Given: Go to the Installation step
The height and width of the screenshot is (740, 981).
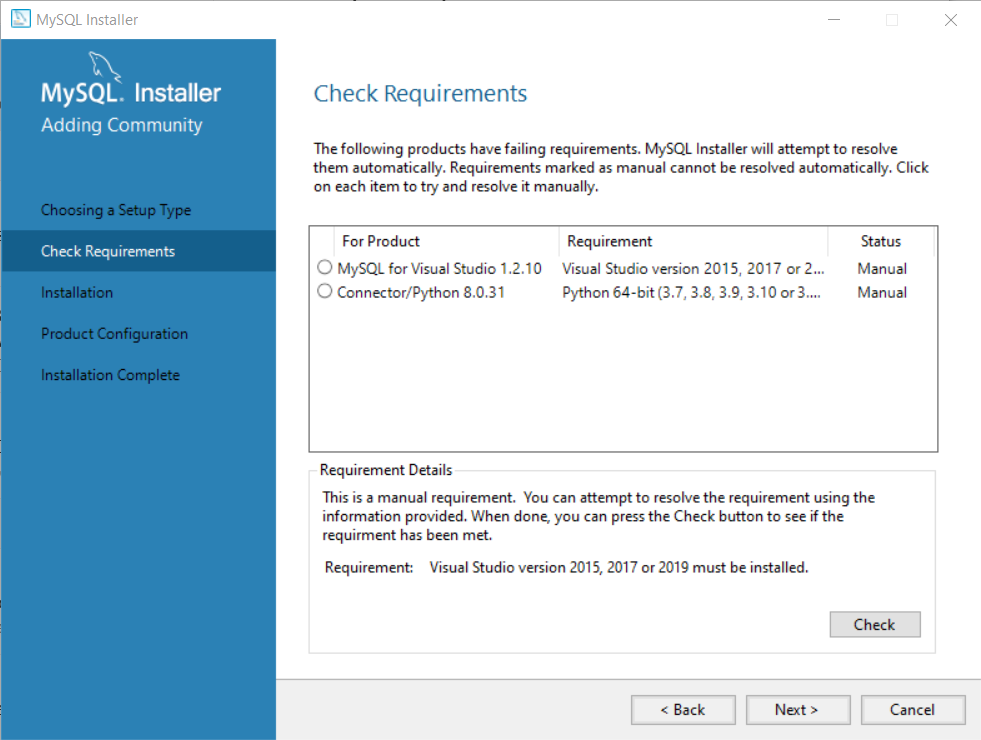Looking at the screenshot, I should (x=77, y=292).
